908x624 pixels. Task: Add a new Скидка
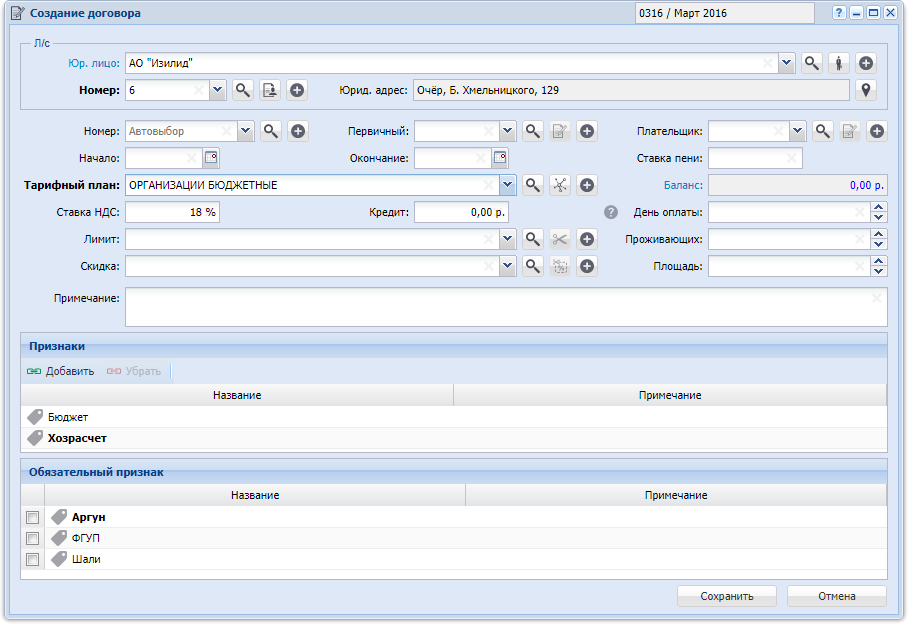pyautogui.click(x=587, y=266)
